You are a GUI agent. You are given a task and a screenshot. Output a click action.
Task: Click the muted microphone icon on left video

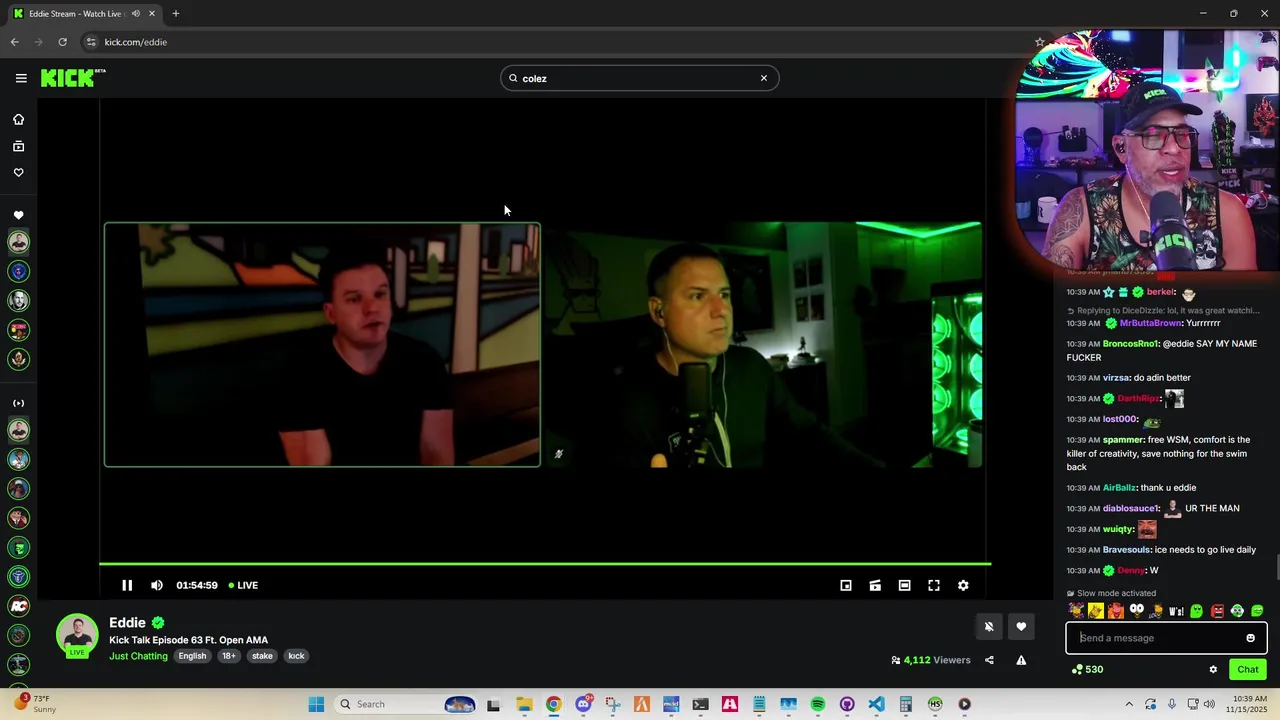558,454
